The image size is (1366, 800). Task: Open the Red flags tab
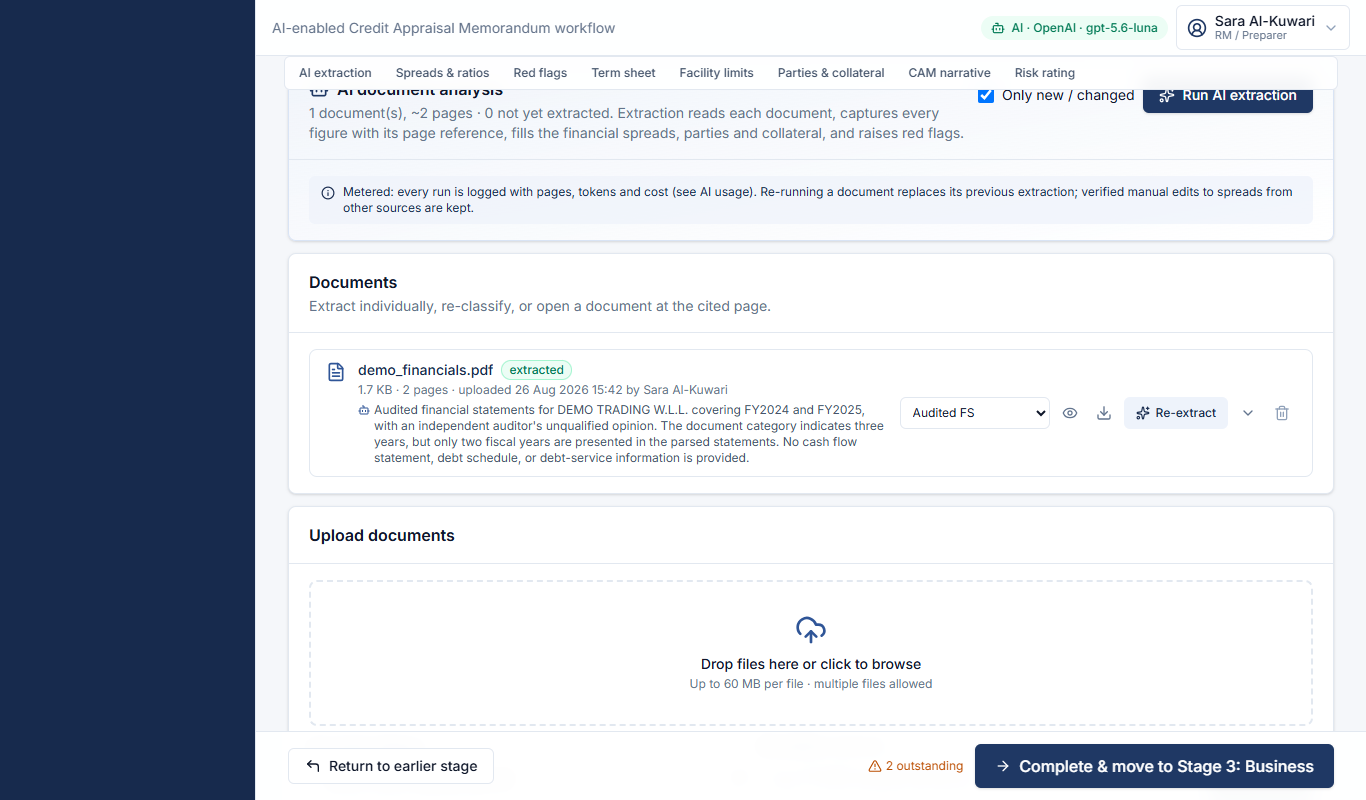(x=540, y=73)
